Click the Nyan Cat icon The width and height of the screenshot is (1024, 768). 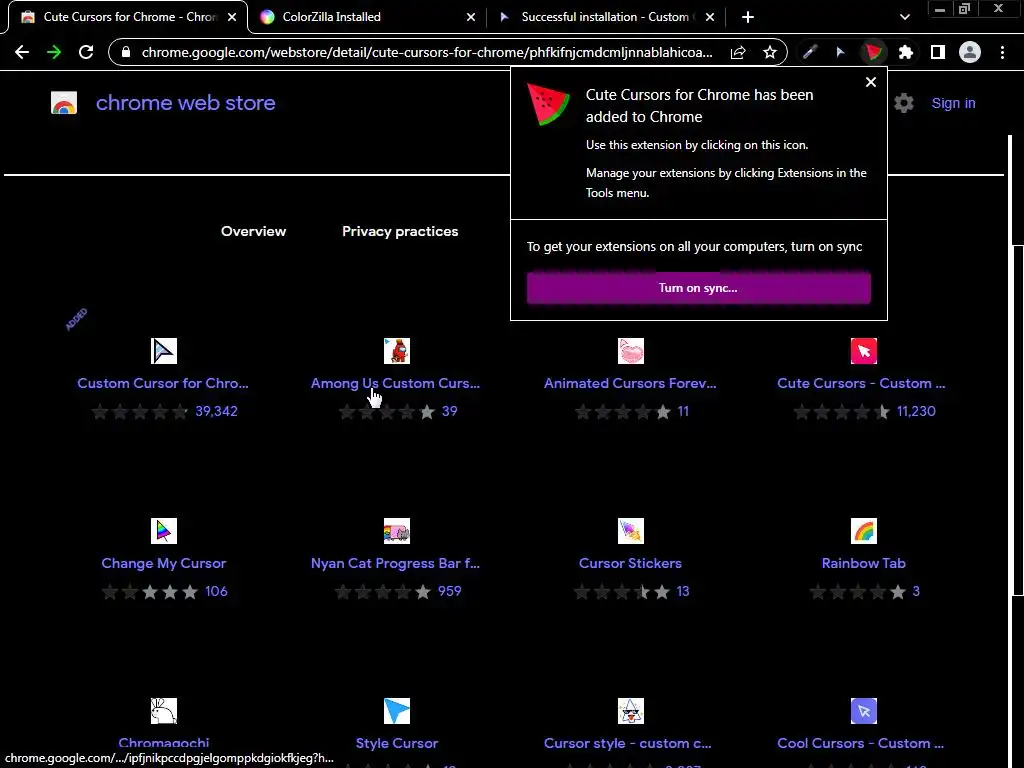pyautogui.click(x=396, y=531)
